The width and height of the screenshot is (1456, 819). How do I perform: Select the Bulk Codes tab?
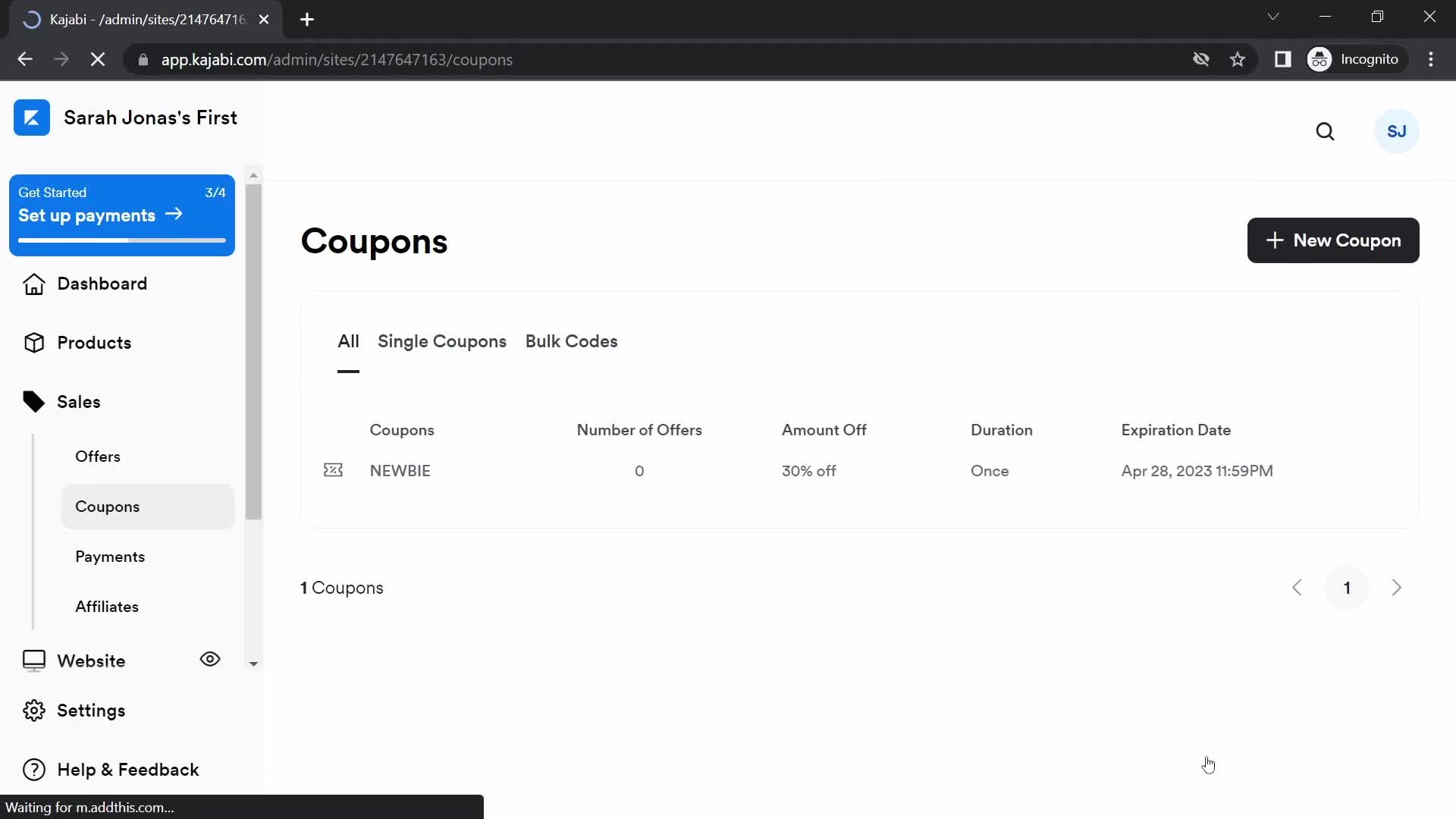(x=571, y=341)
